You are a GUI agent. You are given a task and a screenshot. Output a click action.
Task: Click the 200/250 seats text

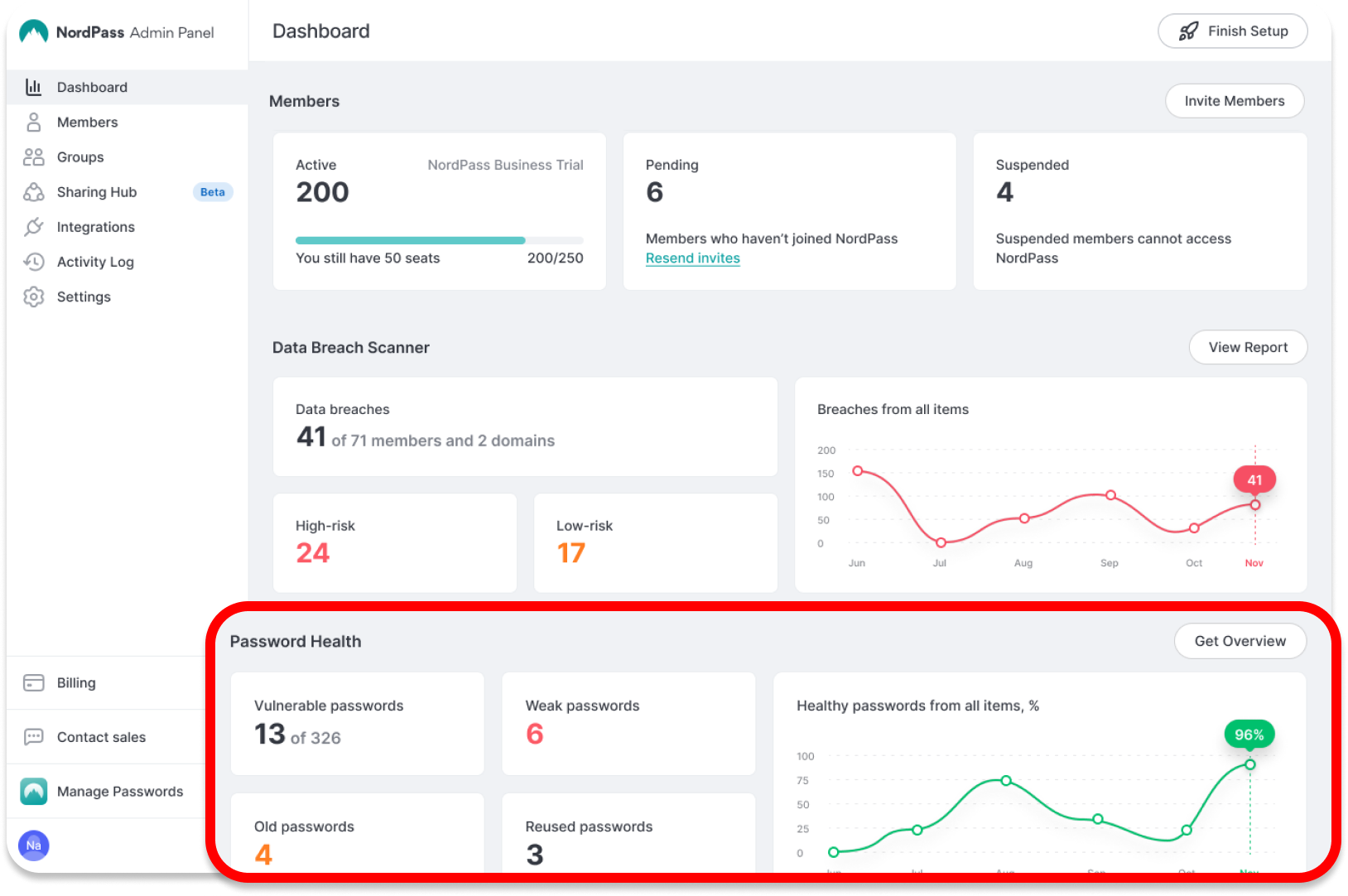(556, 258)
